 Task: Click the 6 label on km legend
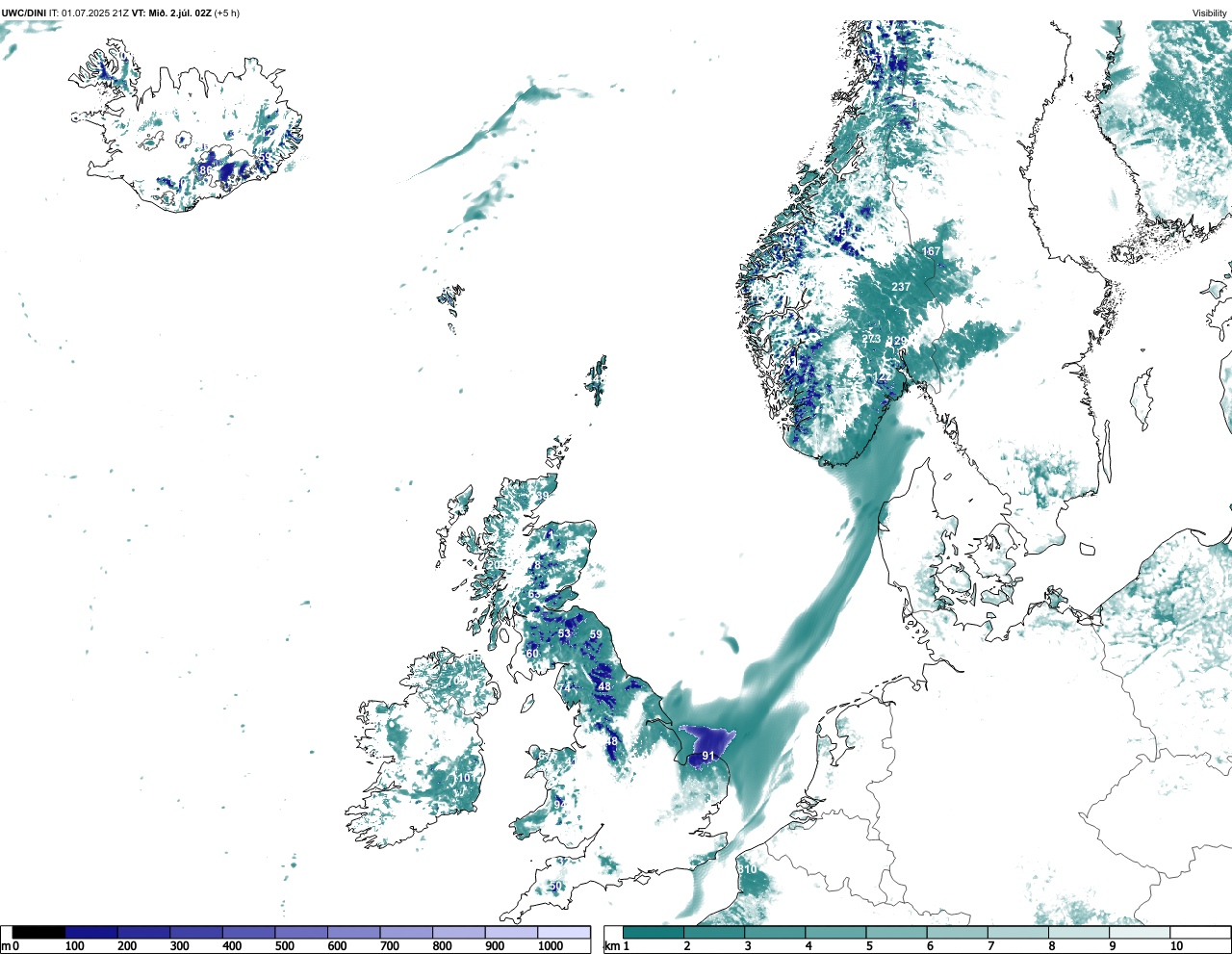930,946
